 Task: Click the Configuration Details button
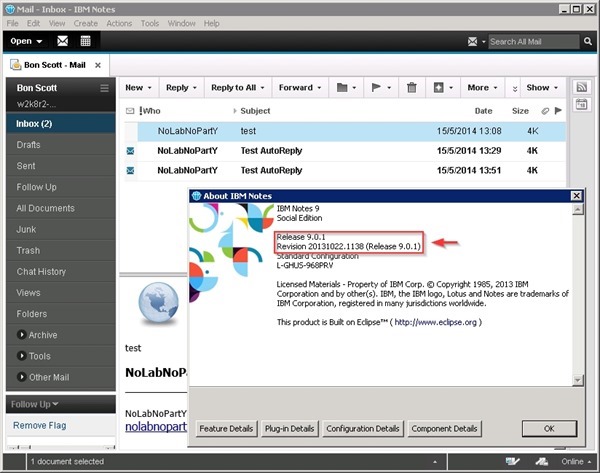coord(362,429)
